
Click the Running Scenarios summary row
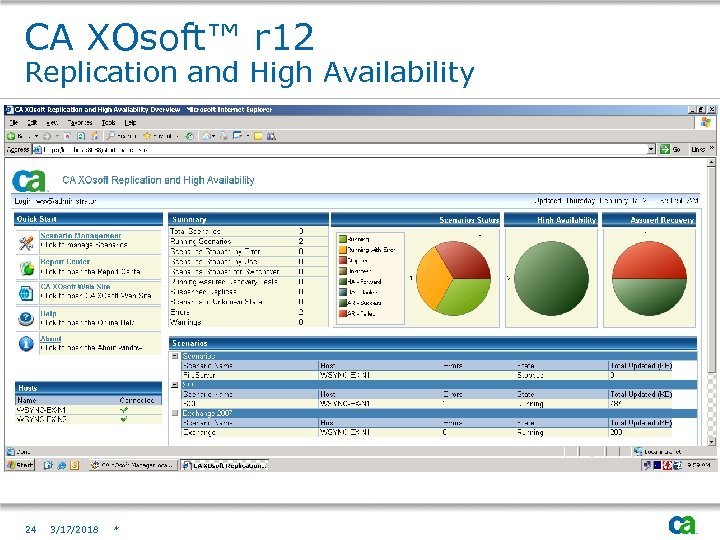click(248, 241)
